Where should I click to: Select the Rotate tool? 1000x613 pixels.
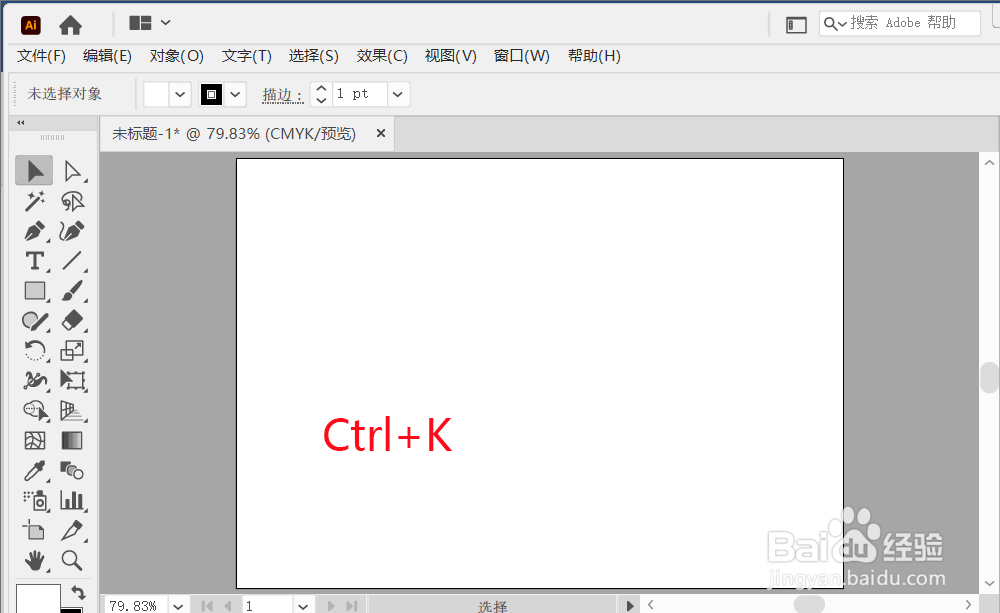(x=34, y=351)
